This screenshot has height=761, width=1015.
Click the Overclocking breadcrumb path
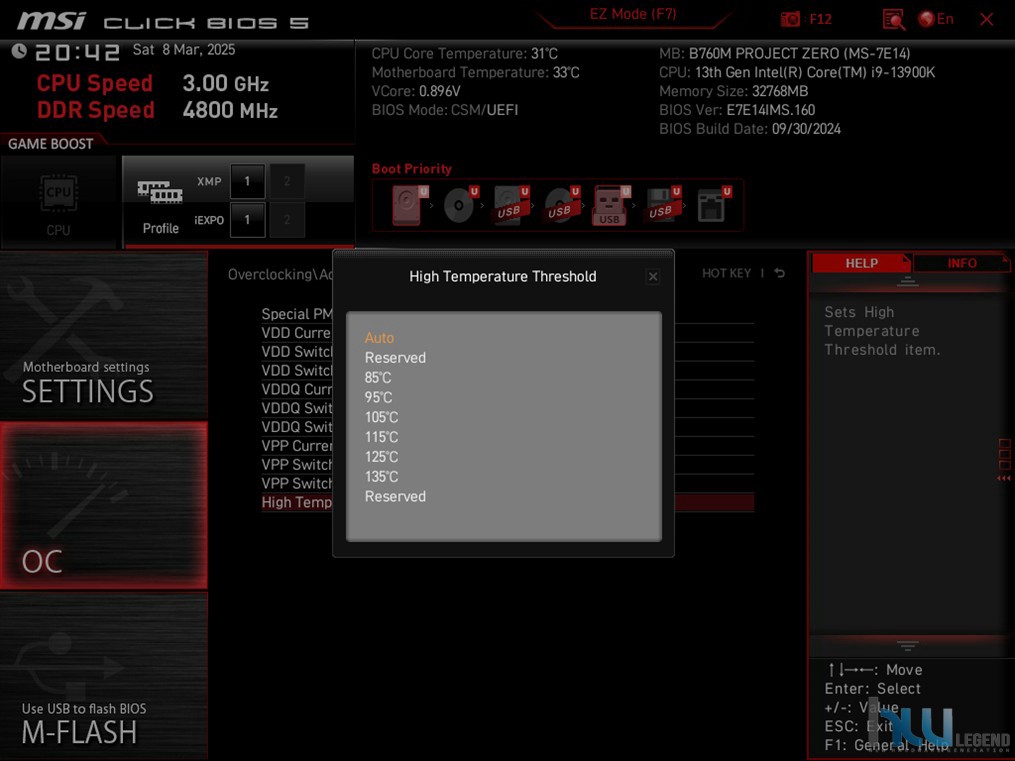point(280,274)
